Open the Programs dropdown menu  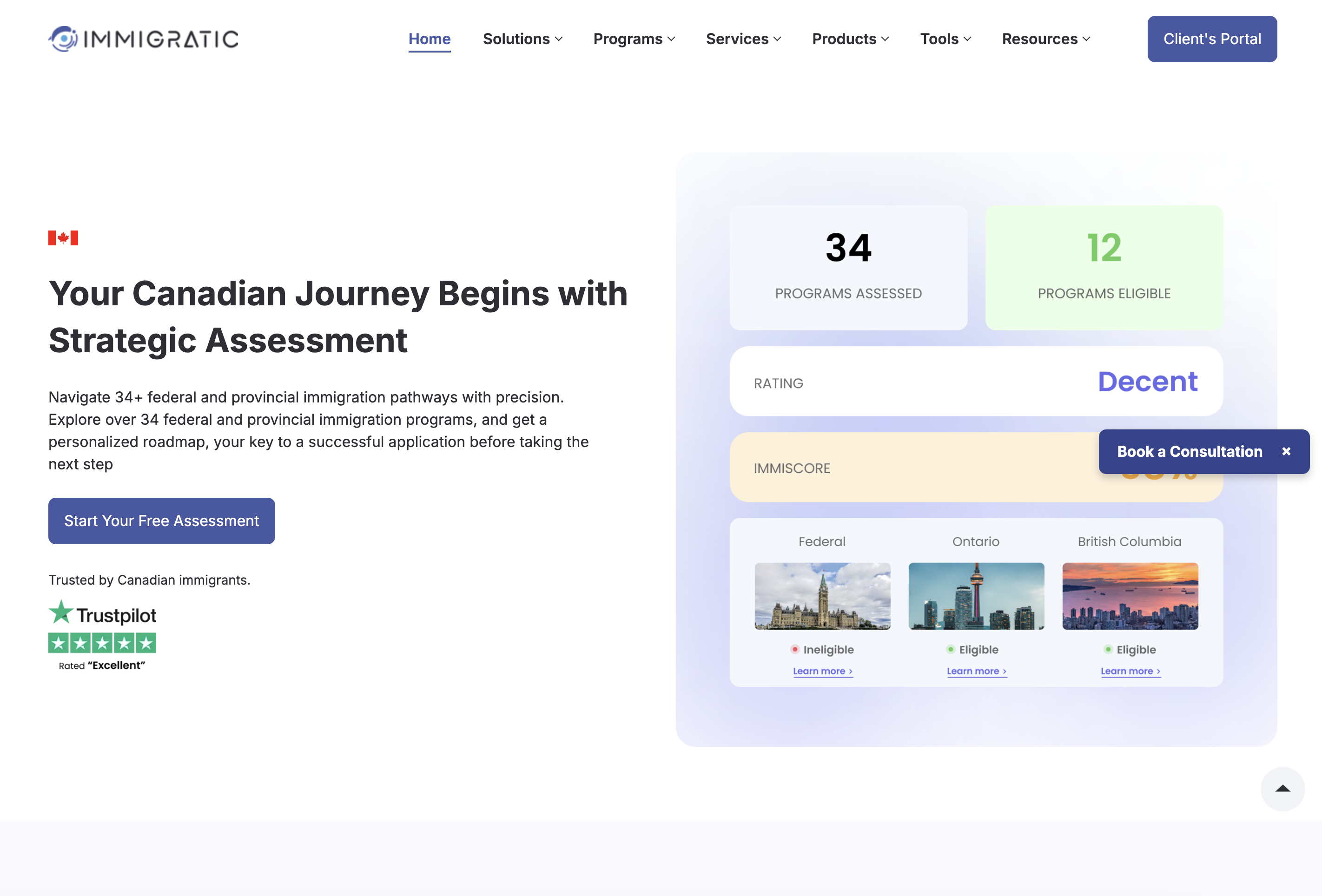coord(634,39)
